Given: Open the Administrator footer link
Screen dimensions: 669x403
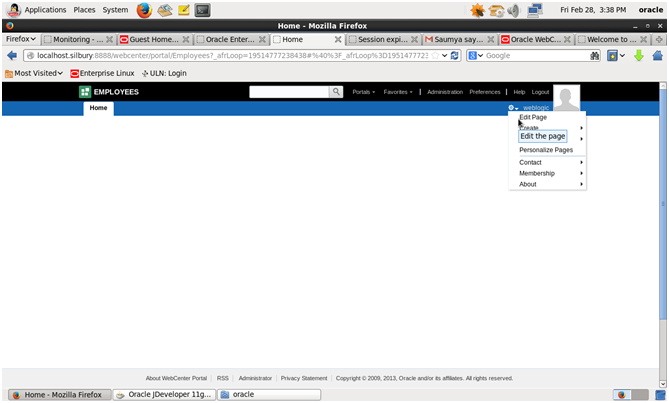Looking at the screenshot, I should tap(255, 378).
